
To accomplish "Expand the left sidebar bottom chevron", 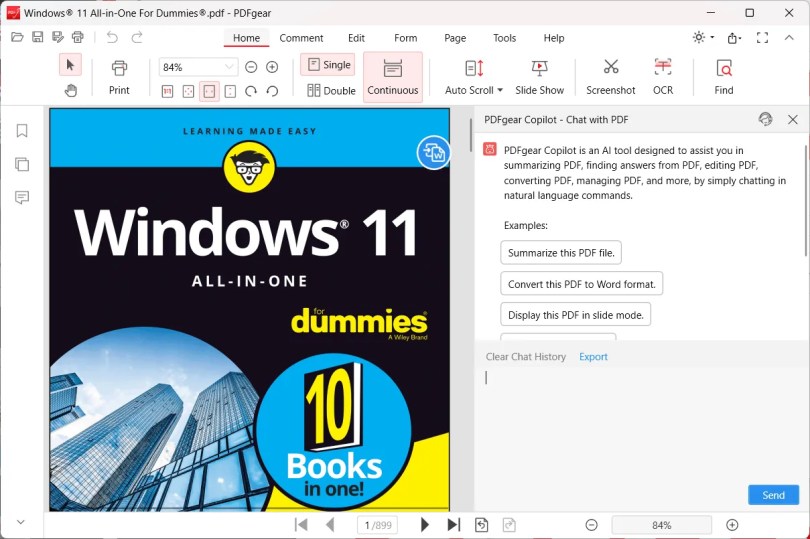I will 21,522.
